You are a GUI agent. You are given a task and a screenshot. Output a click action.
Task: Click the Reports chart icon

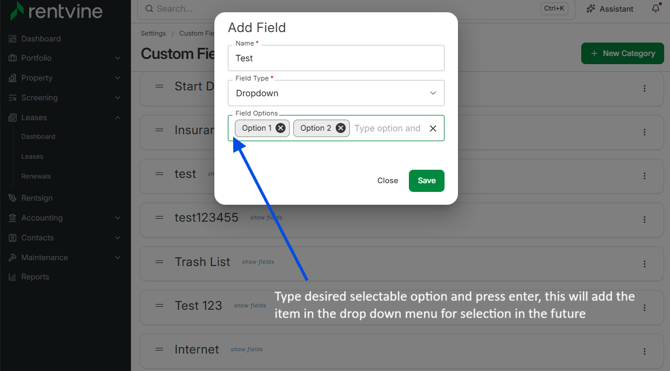pos(12,277)
